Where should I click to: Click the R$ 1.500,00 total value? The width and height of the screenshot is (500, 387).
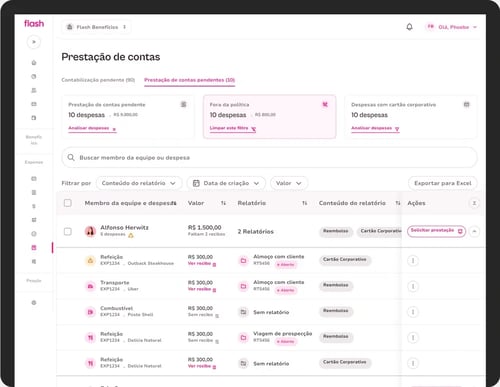(x=204, y=227)
